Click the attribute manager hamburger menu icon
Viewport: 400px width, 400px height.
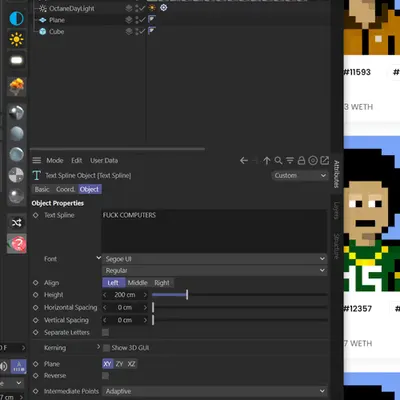[x=37, y=161]
